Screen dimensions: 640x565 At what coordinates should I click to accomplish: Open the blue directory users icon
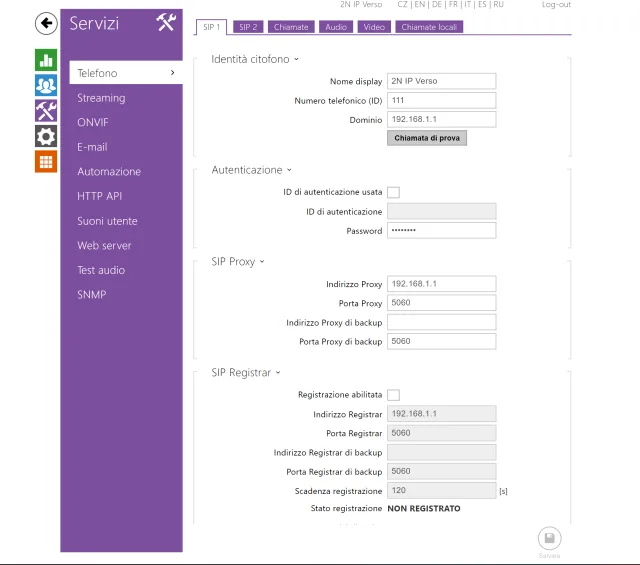[46, 85]
